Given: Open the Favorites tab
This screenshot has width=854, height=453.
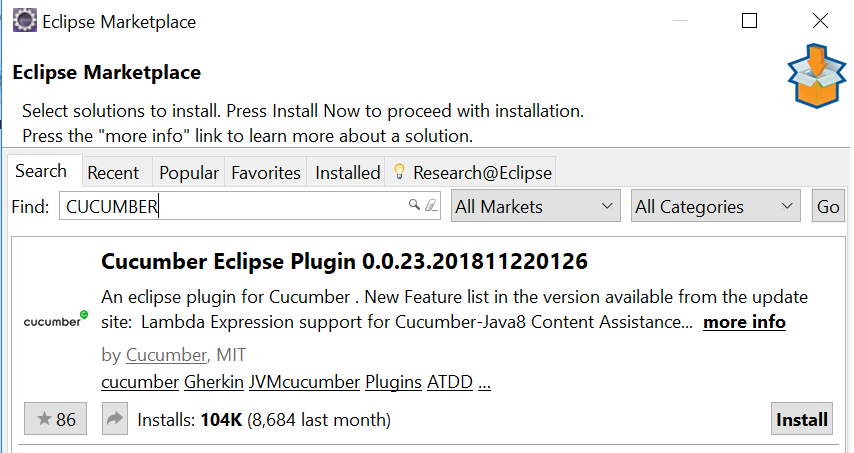Looking at the screenshot, I should coord(266,173).
